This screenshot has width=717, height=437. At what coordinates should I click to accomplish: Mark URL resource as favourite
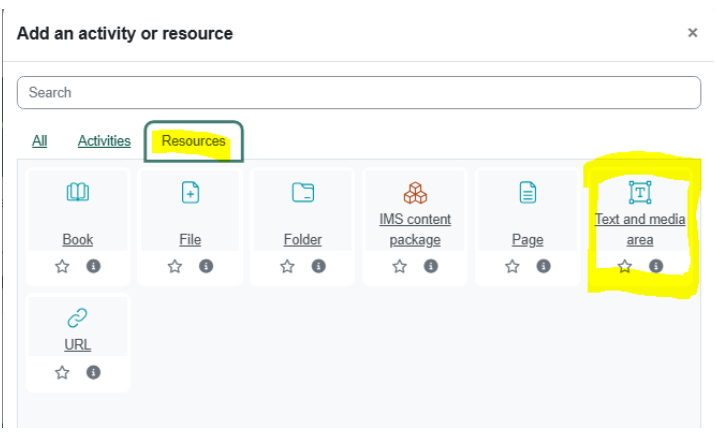[62, 372]
